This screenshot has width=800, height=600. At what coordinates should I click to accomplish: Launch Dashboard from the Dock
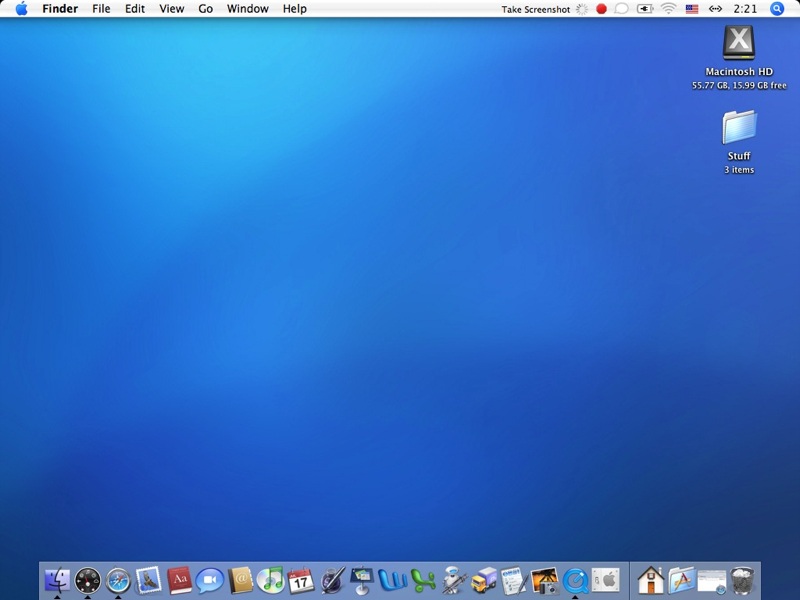[88, 581]
